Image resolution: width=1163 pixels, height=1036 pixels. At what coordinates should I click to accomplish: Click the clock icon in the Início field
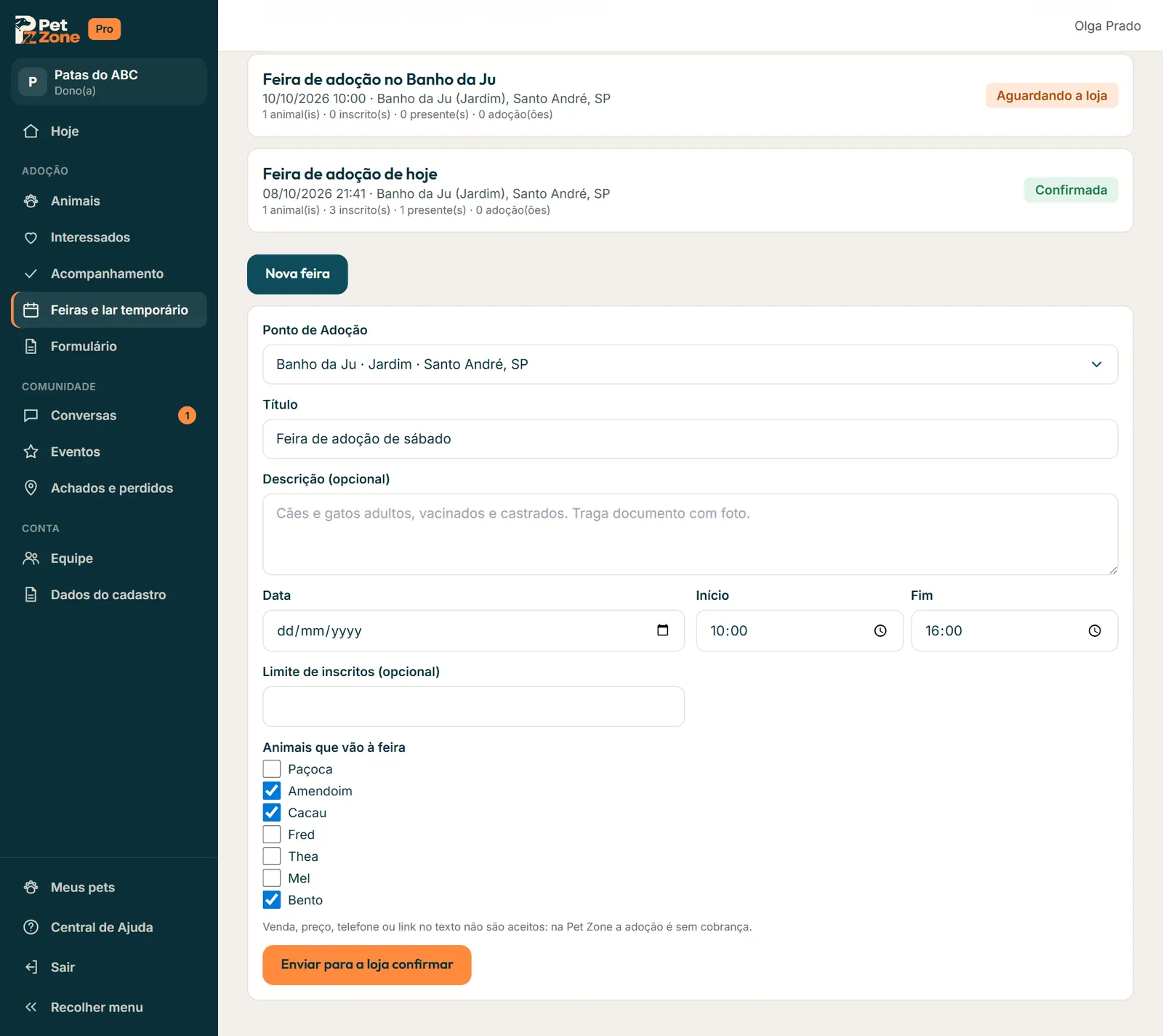(880, 630)
